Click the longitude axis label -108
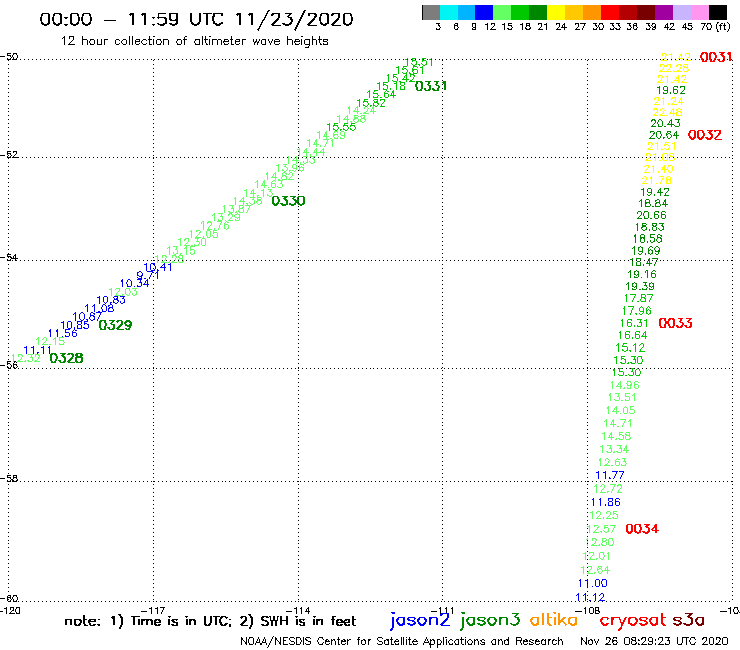The width and height of the screenshot is (740, 650). [x=588, y=610]
